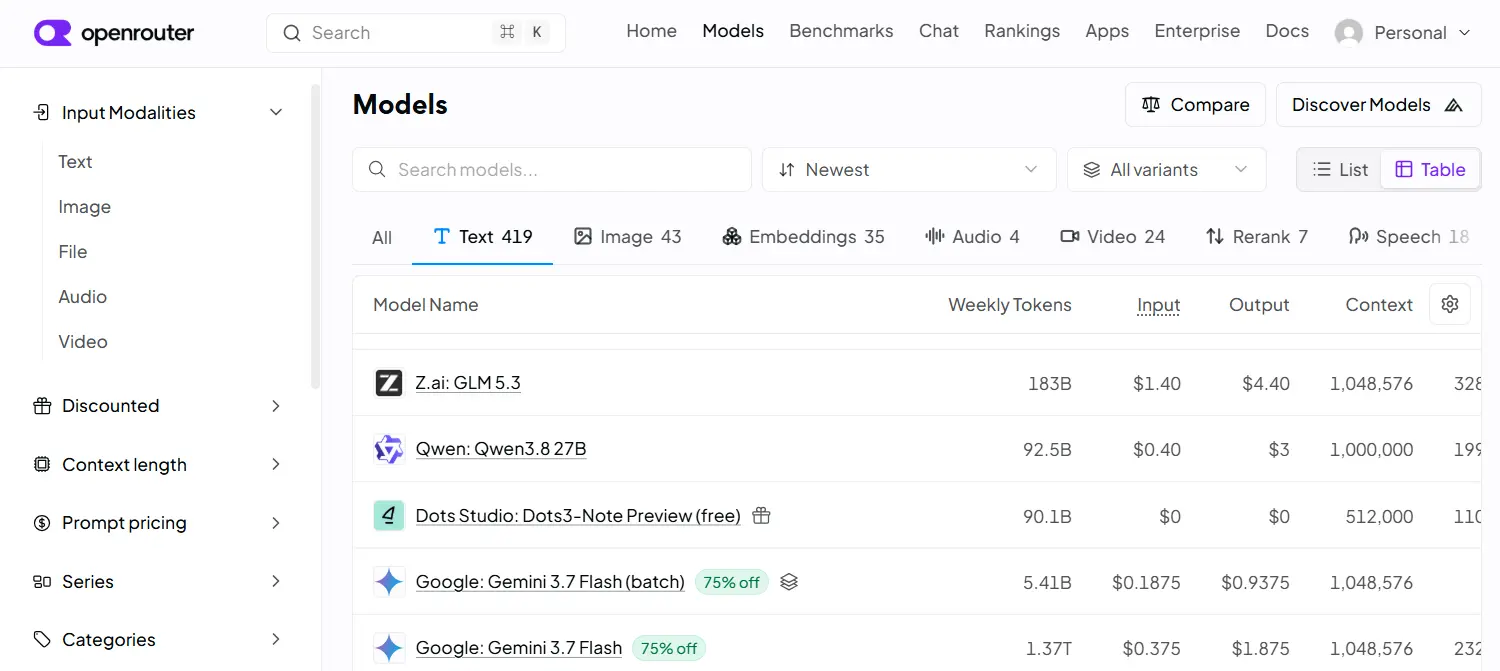The width and height of the screenshot is (1500, 671).
Task: Click the search magnifier icon in top bar
Action: pos(292,33)
